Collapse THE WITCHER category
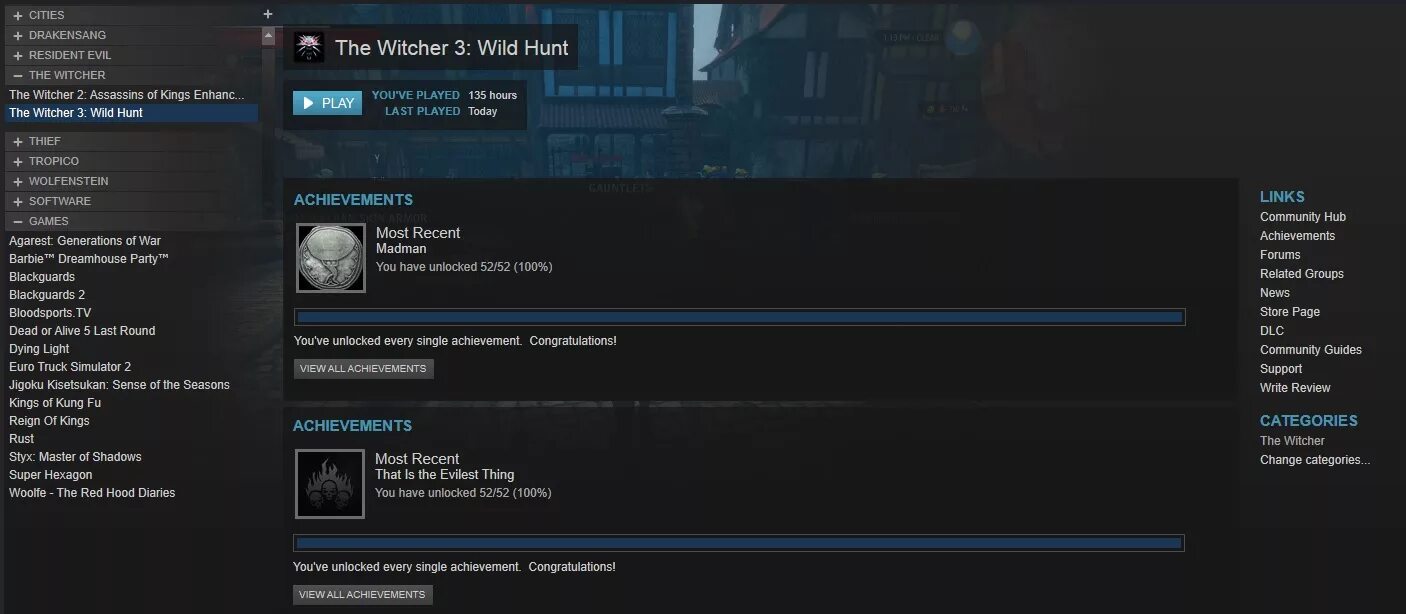Viewport: 1406px width, 614px height. tap(17, 75)
